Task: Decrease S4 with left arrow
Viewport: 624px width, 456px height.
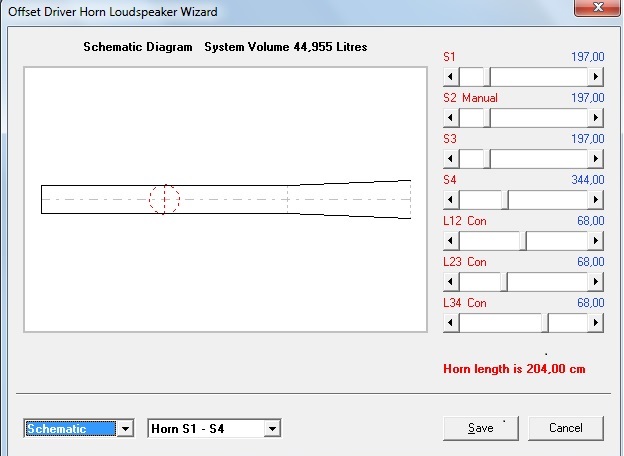Action: [451, 199]
